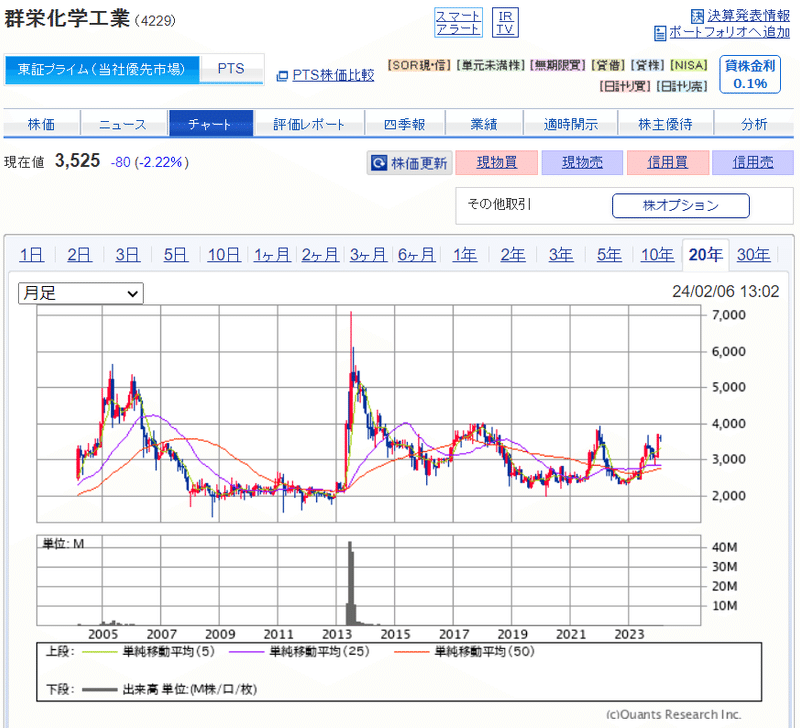
Task: Click the NISA eligibility badge
Action: point(688,63)
